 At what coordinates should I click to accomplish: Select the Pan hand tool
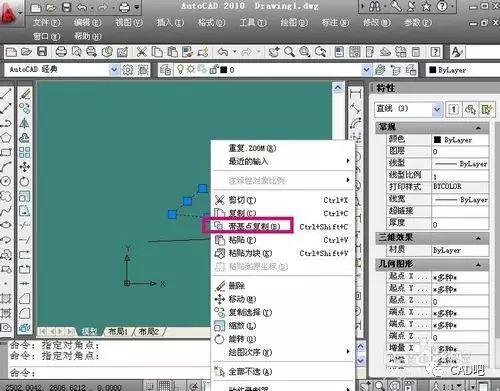pos(274,52)
